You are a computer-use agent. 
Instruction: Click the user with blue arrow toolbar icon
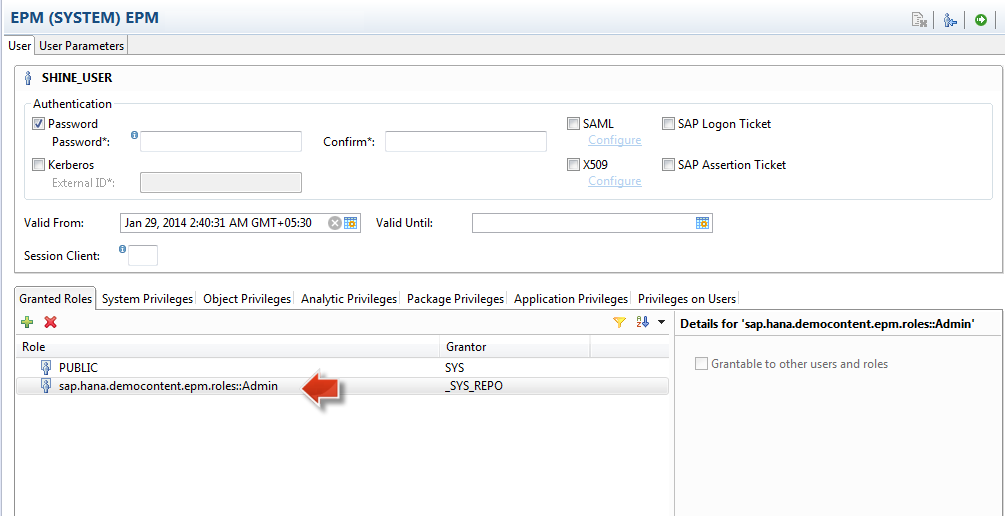[x=950, y=21]
